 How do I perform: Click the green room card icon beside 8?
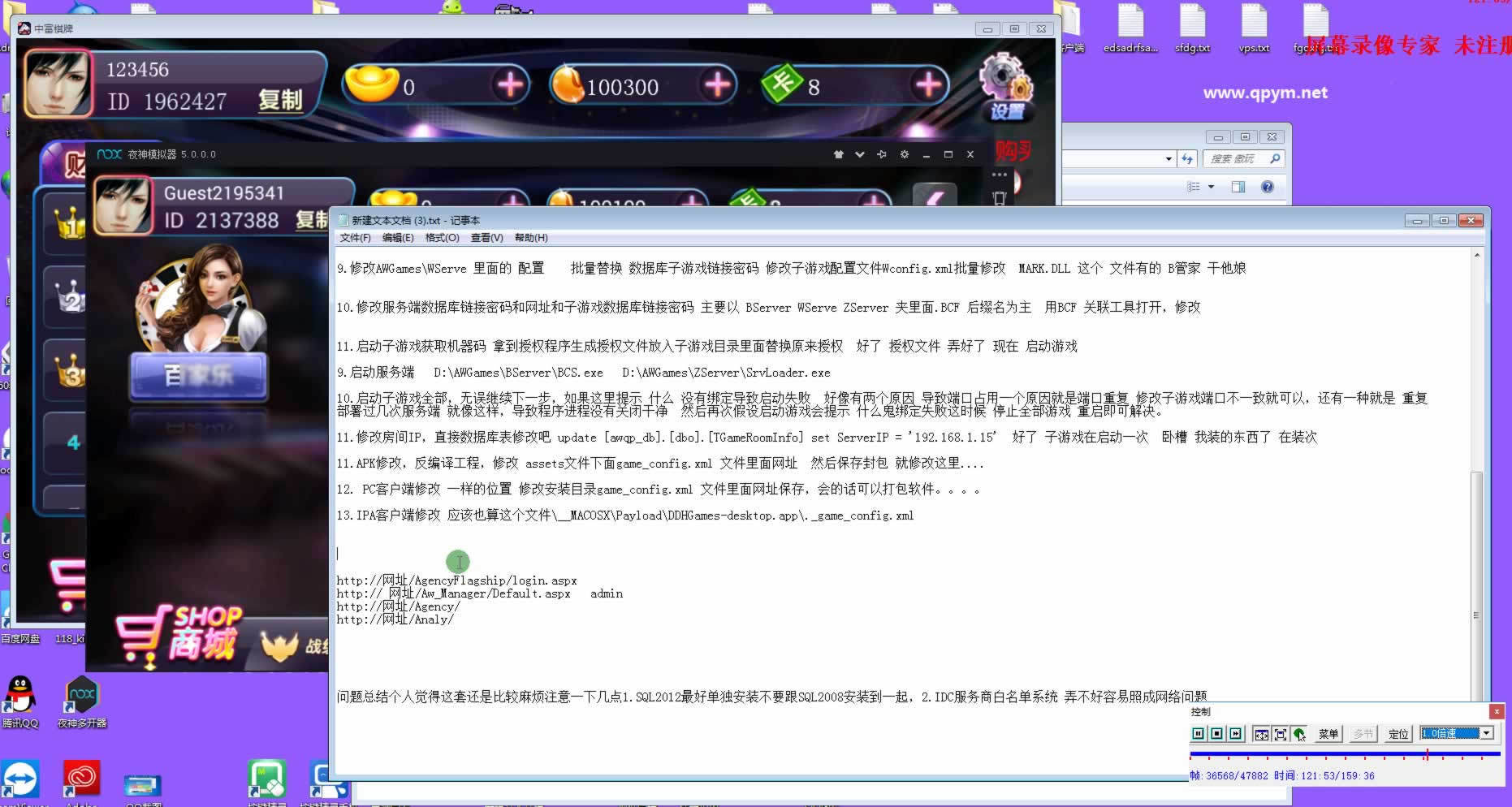click(783, 84)
